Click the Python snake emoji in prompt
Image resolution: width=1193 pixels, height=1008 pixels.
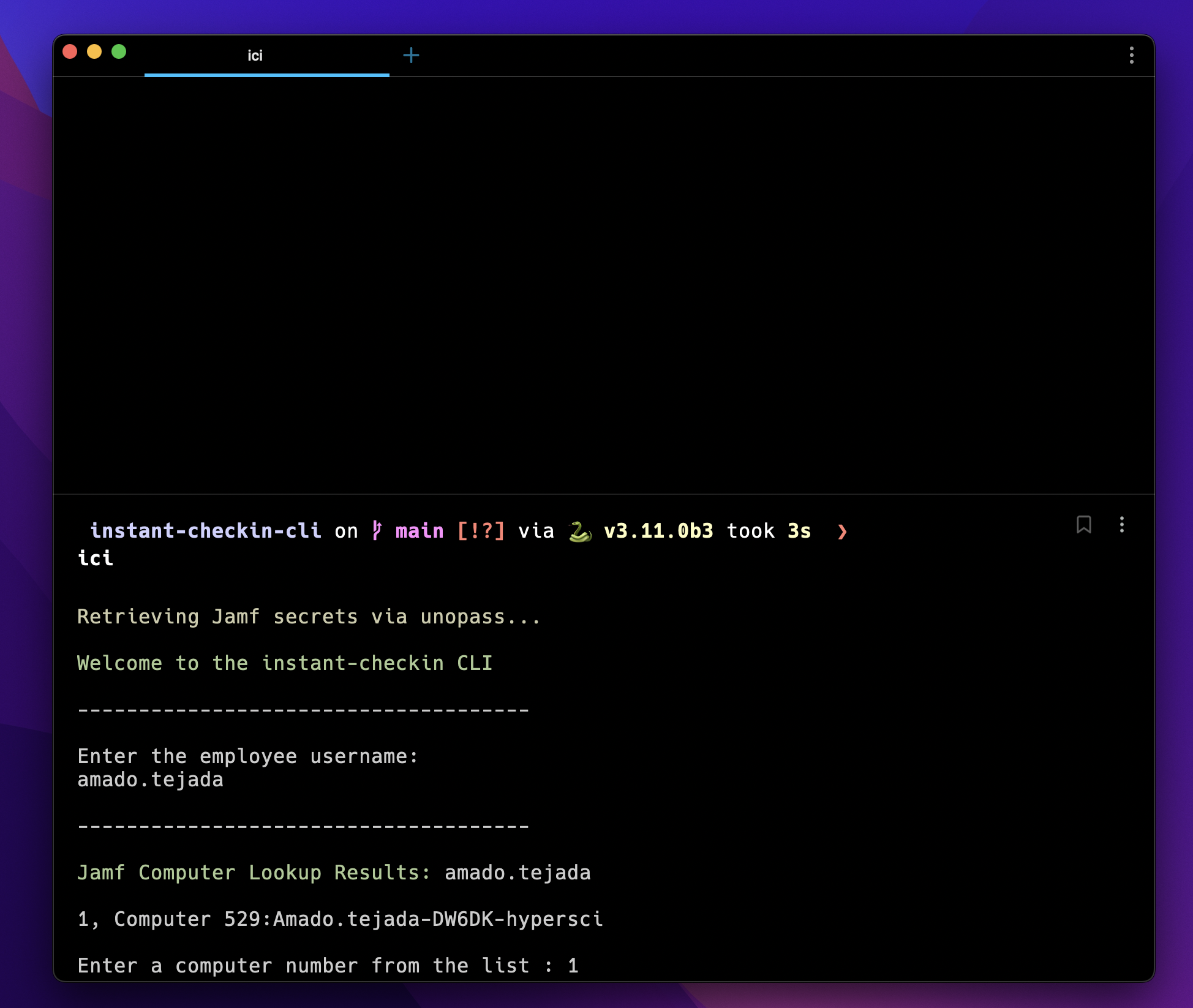tap(579, 531)
